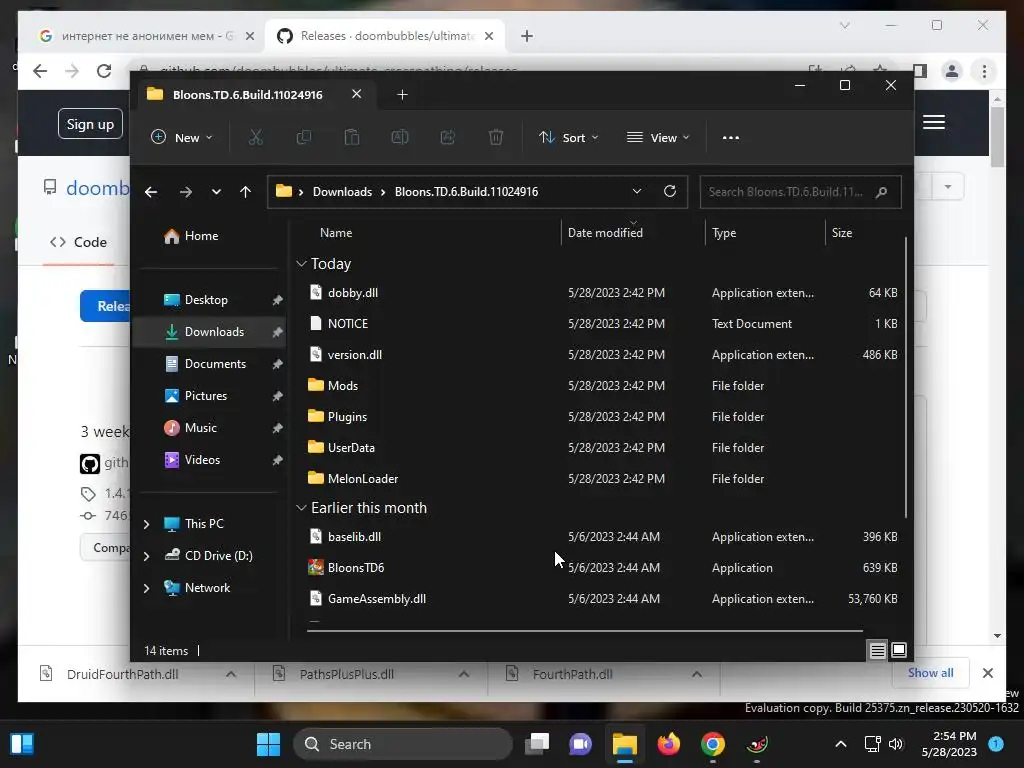The width and height of the screenshot is (1024, 768).
Task: Open options arrow for PathsPlusPlus.dll download
Action: point(464,674)
